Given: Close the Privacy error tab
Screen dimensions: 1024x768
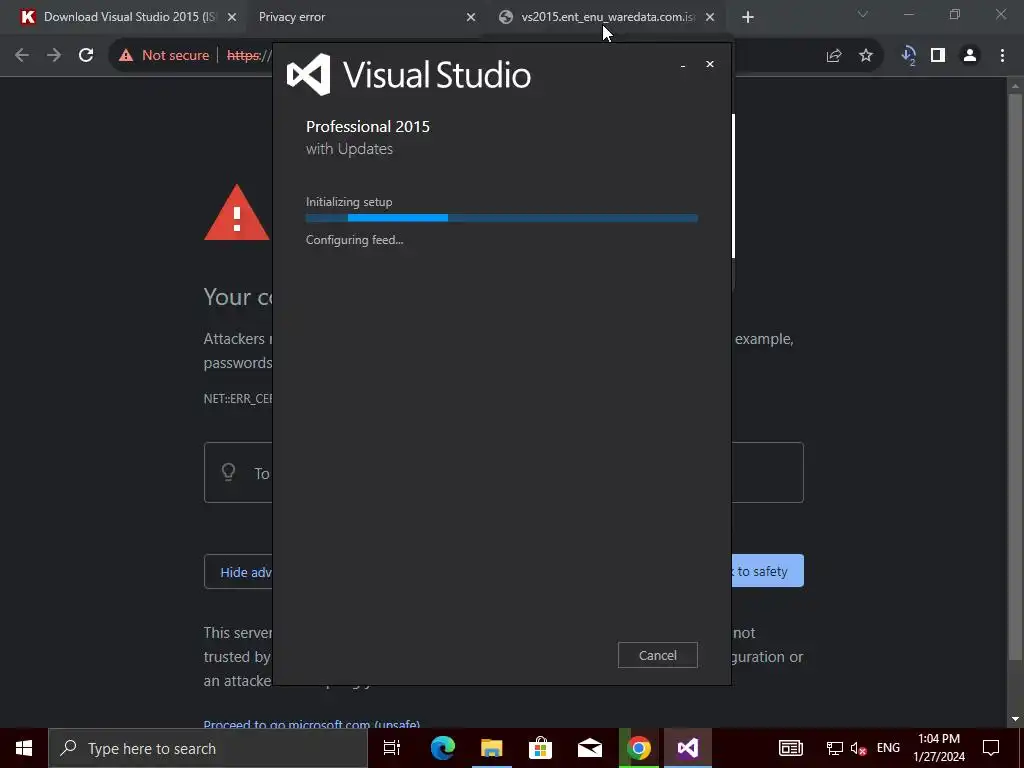Looking at the screenshot, I should click(x=471, y=18).
